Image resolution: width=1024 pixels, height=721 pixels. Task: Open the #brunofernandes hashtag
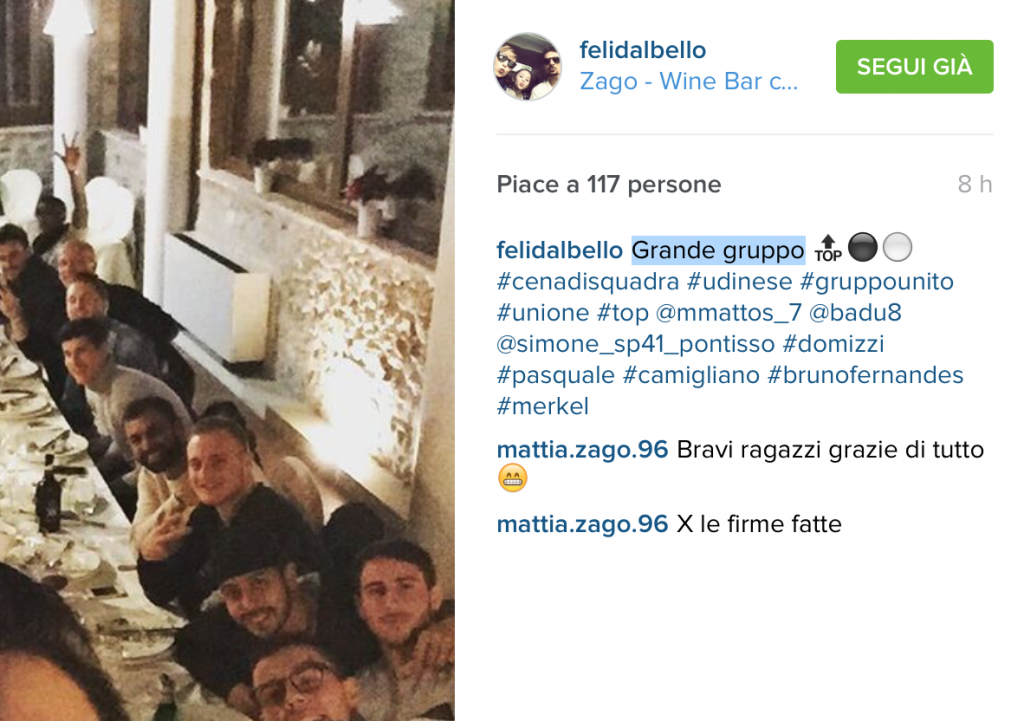point(865,376)
